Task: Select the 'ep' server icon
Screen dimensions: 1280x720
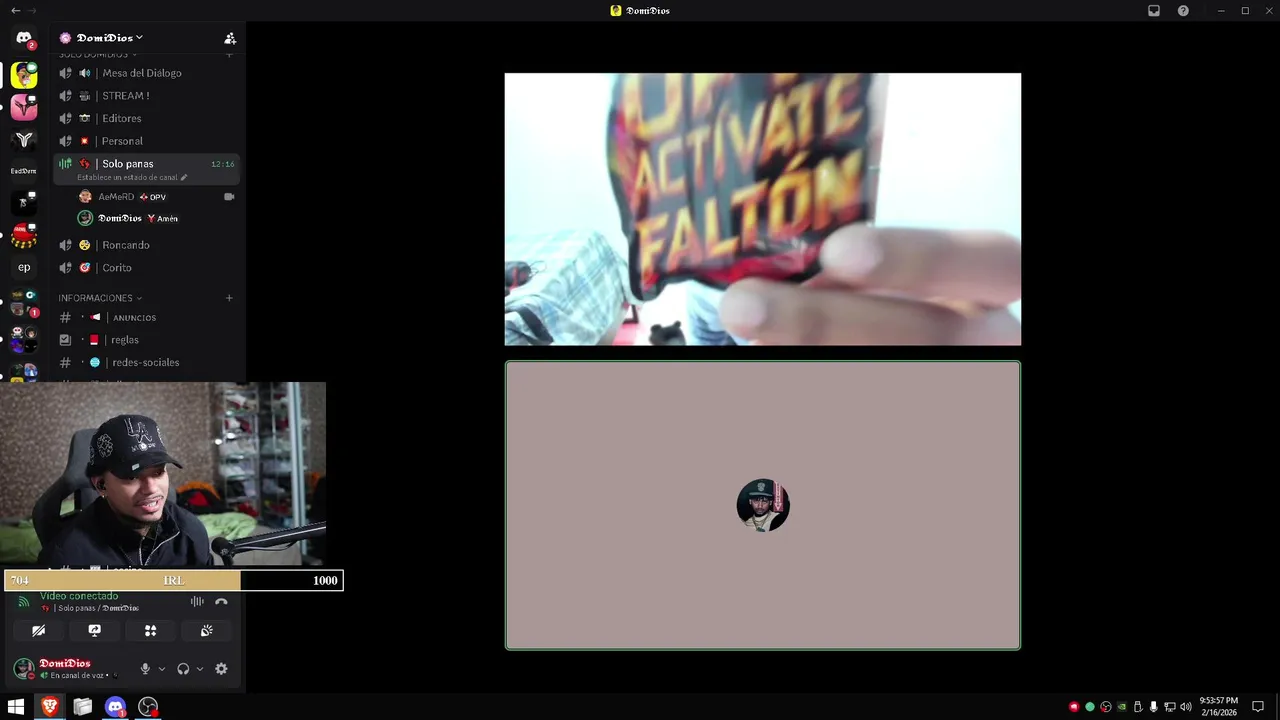Action: [24, 267]
